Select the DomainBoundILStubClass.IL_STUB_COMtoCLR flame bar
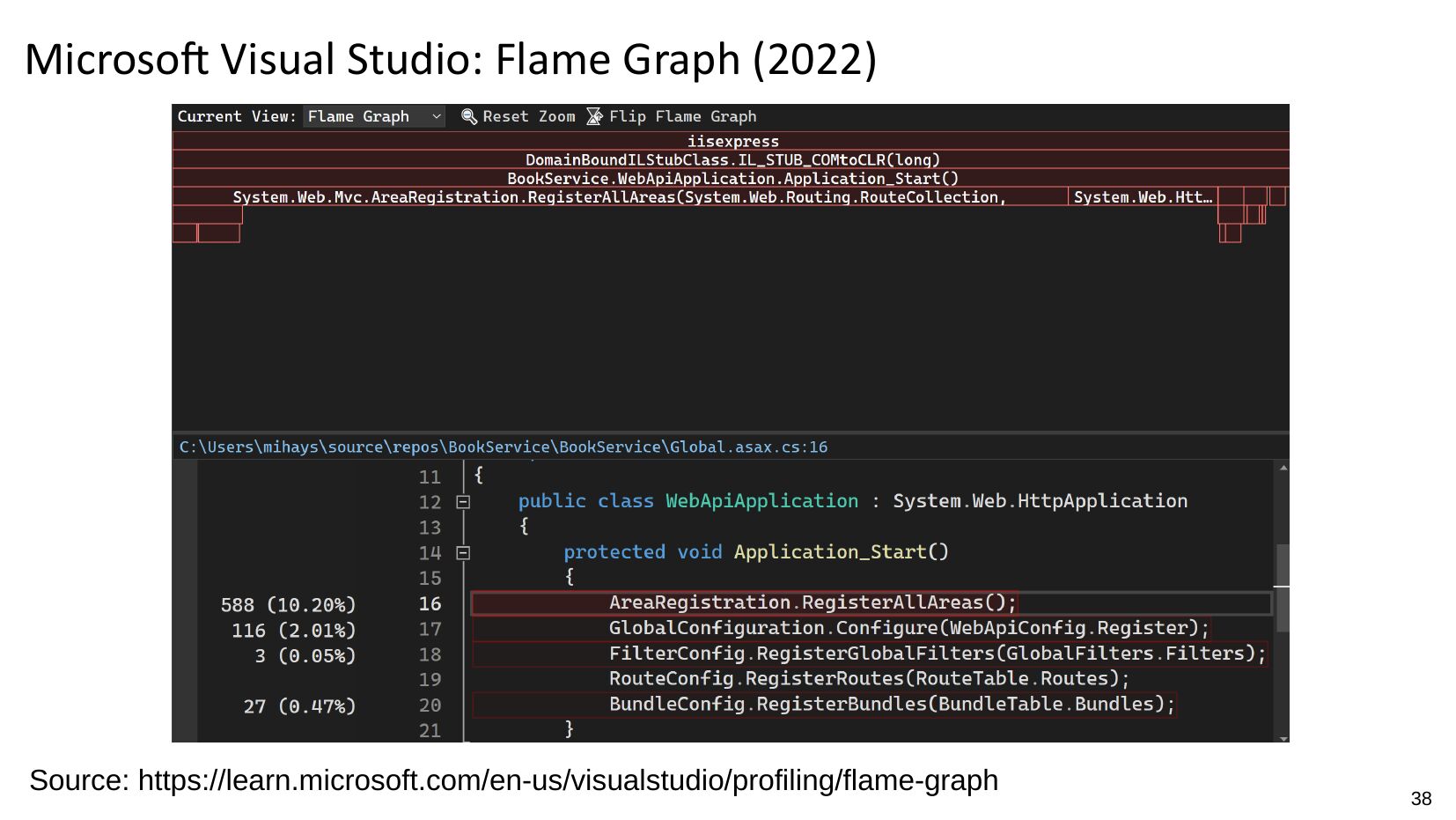The image size is (1456, 820). point(732,159)
